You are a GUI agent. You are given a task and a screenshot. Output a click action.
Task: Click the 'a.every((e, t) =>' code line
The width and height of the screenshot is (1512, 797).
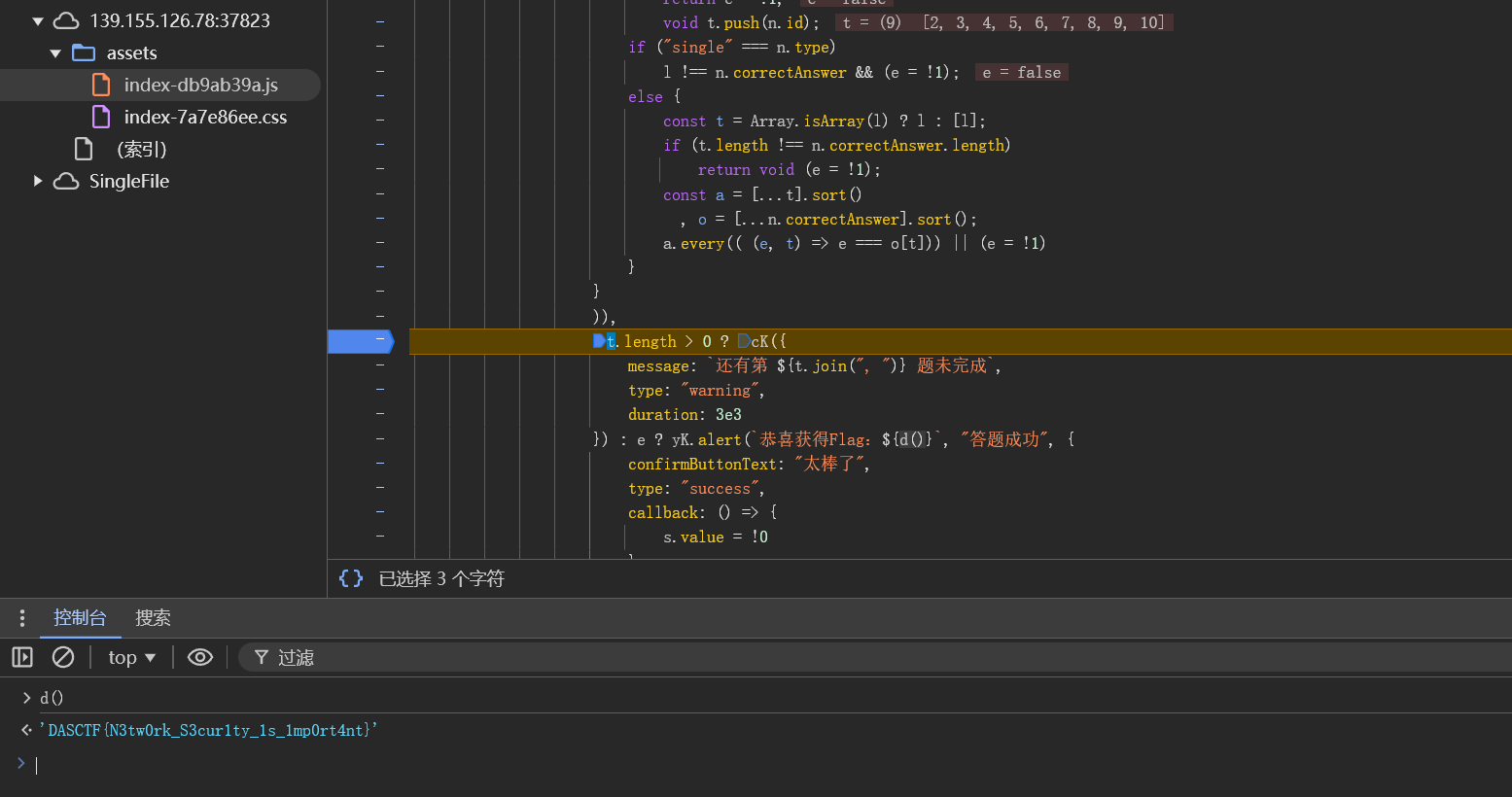tap(855, 243)
